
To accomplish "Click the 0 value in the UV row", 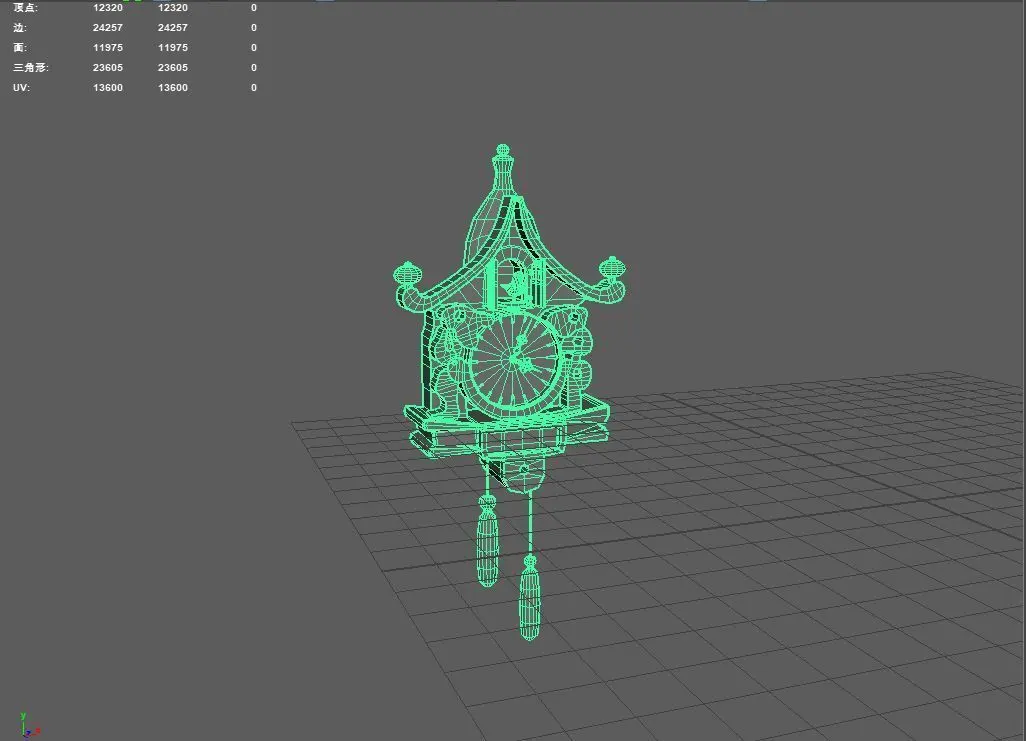I will coord(254,87).
